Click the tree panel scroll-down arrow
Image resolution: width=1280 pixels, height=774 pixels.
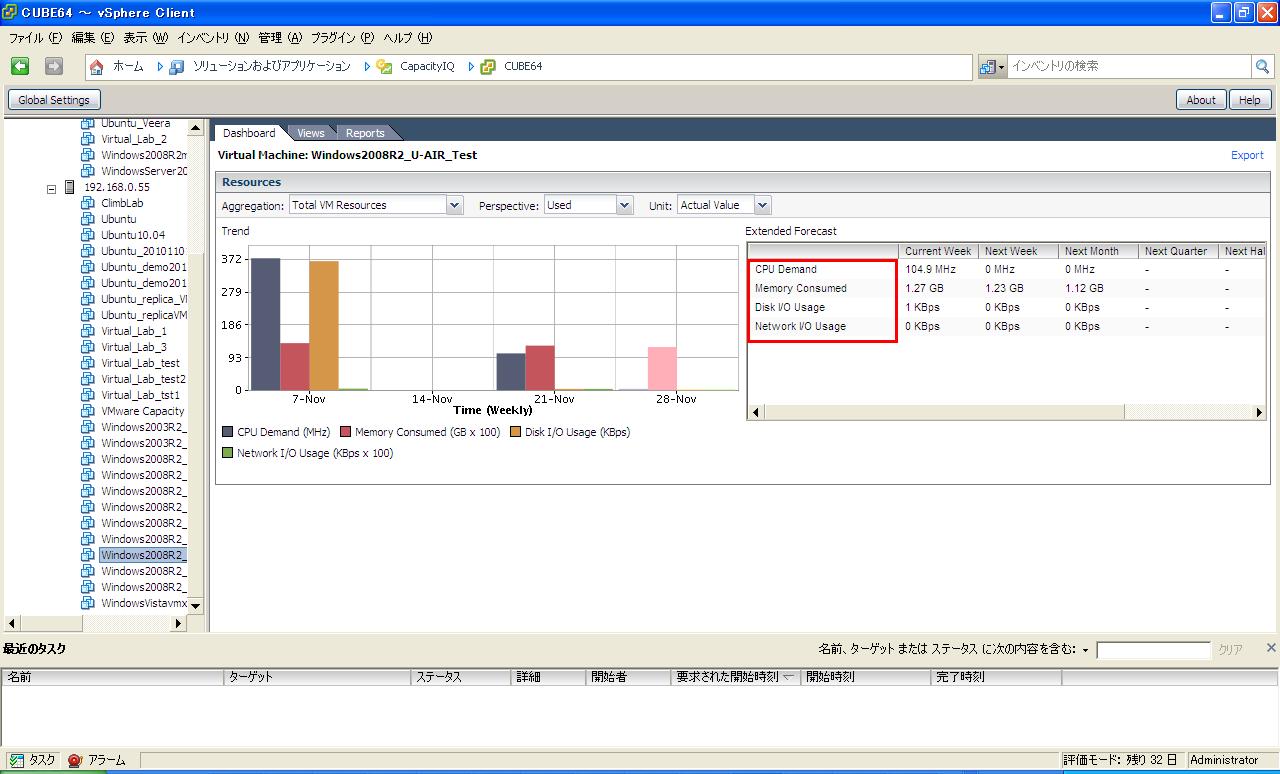pyautogui.click(x=195, y=605)
